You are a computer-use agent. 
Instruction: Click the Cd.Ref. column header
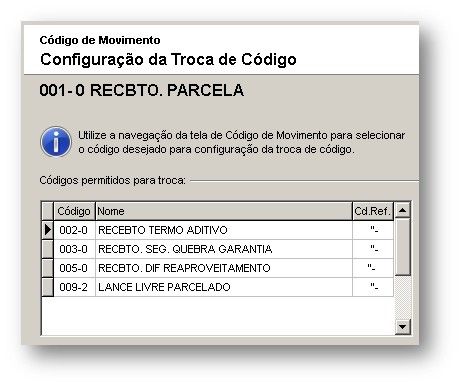(373, 211)
